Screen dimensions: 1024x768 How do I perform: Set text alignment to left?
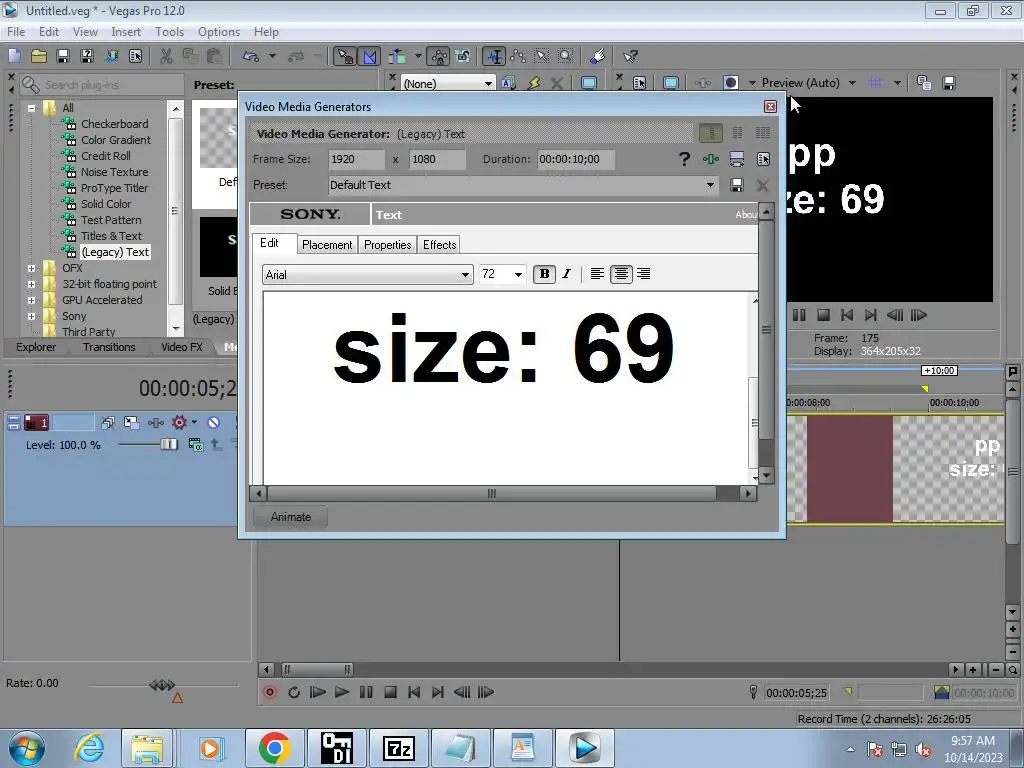click(x=597, y=274)
